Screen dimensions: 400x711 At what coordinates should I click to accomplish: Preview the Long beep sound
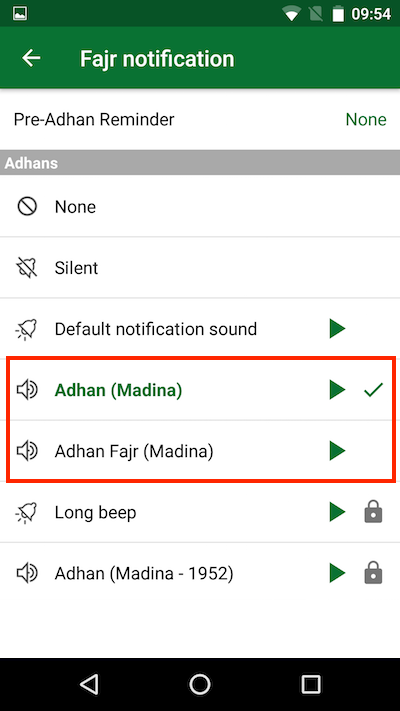coord(337,512)
